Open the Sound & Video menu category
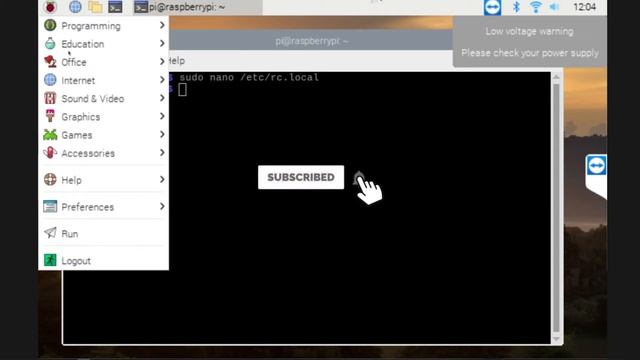The image size is (640, 360). (x=104, y=98)
